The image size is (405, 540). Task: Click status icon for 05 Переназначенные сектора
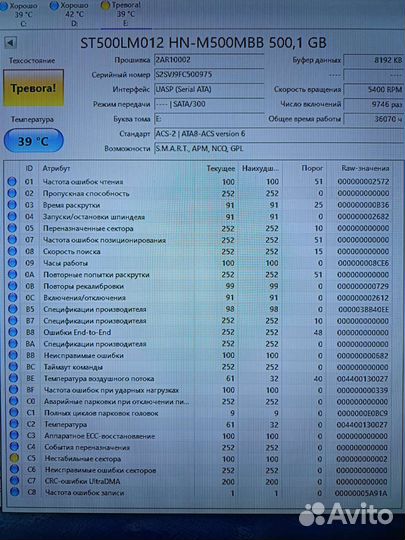point(12,228)
